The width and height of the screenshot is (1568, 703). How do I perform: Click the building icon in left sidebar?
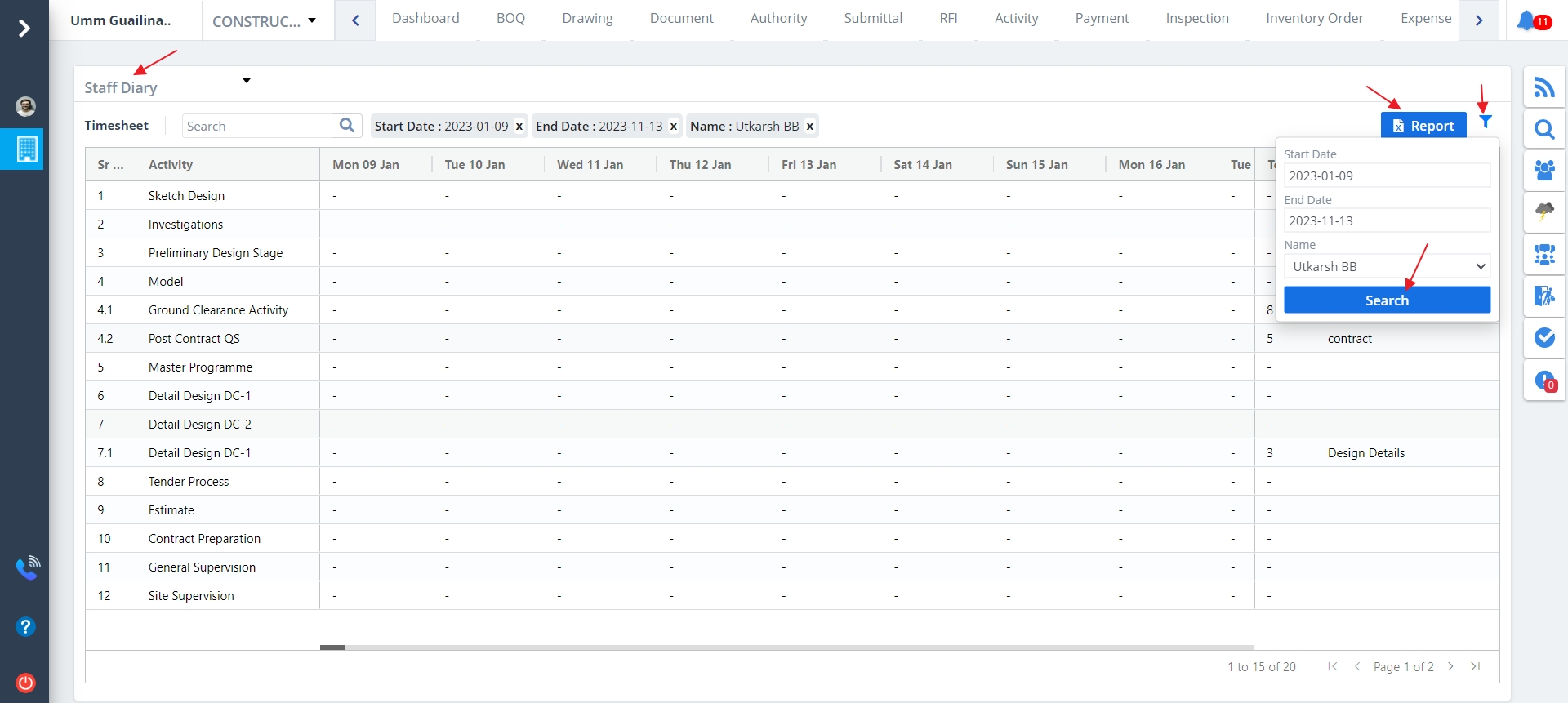click(26, 149)
